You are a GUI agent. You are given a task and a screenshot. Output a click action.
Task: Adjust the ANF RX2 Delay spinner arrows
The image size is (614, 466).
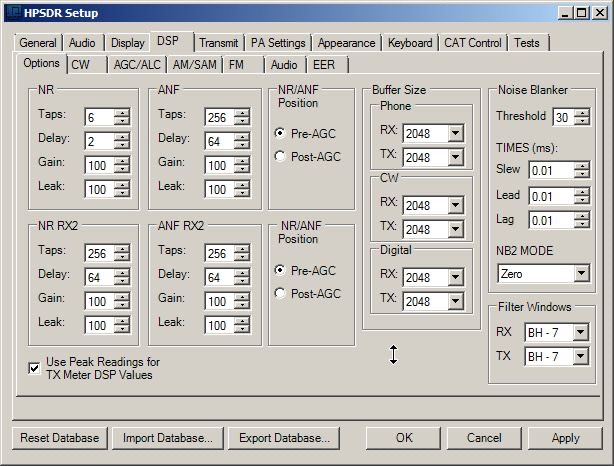point(242,277)
